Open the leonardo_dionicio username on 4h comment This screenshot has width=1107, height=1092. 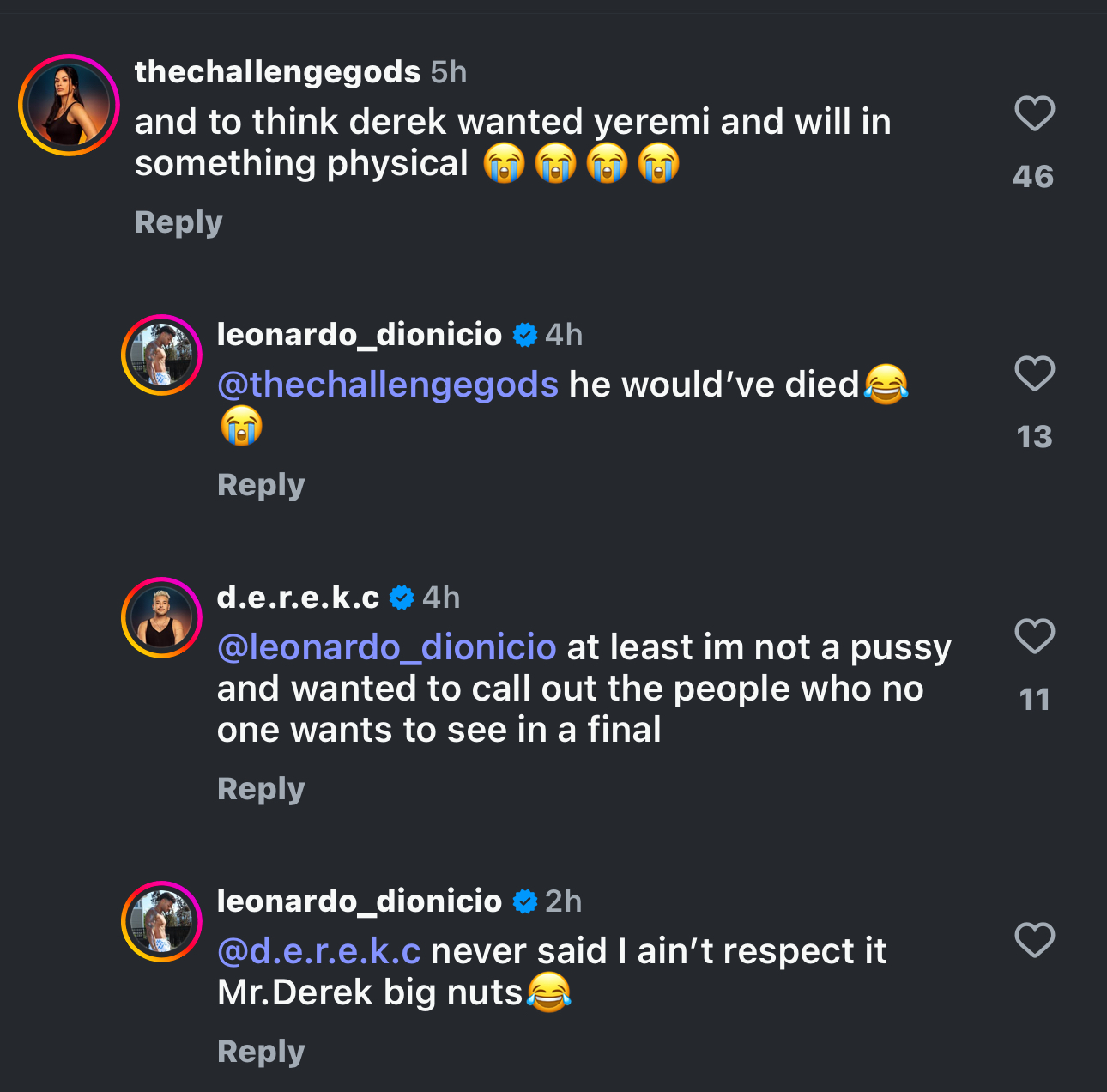(x=360, y=334)
